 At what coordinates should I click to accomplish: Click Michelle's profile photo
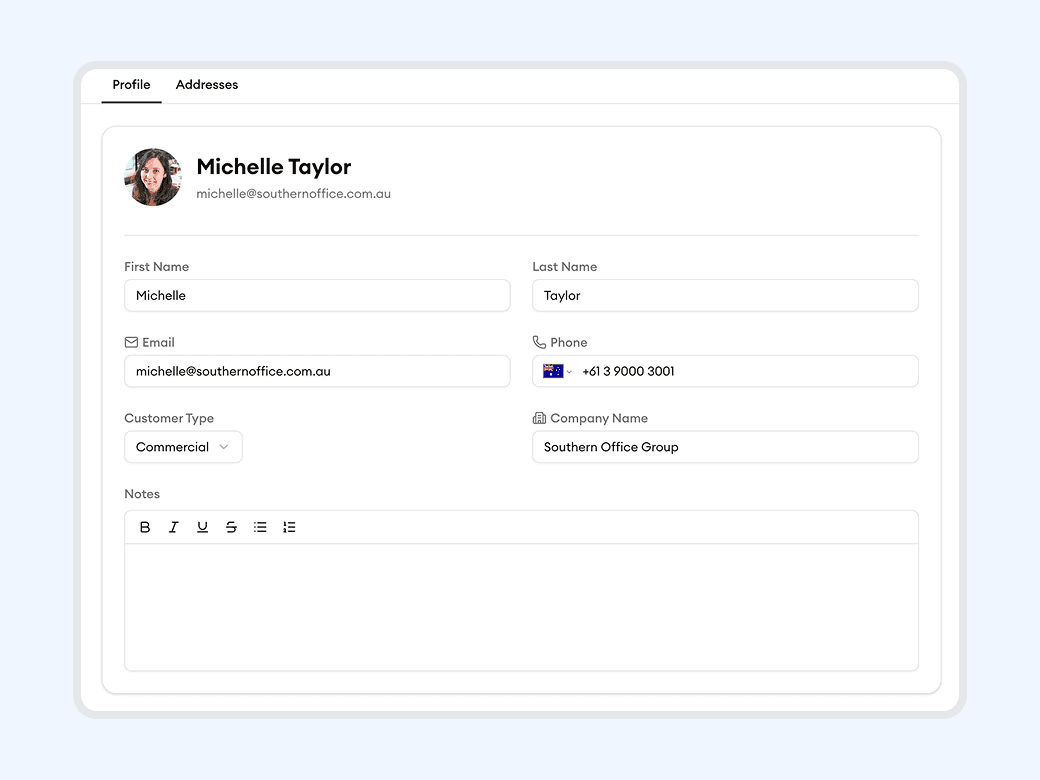pyautogui.click(x=153, y=177)
